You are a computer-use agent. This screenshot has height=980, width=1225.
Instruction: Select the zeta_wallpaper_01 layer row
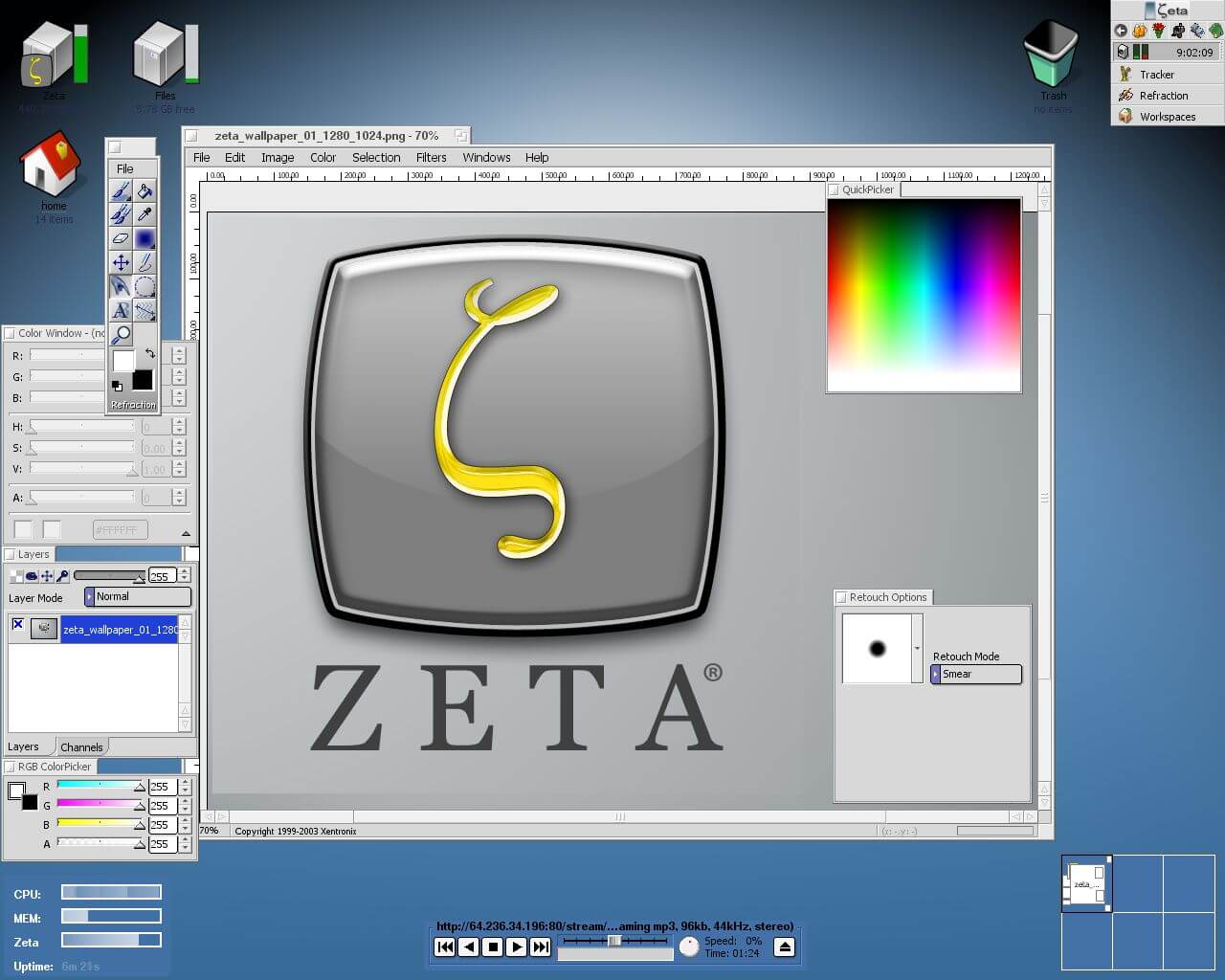pos(93,629)
